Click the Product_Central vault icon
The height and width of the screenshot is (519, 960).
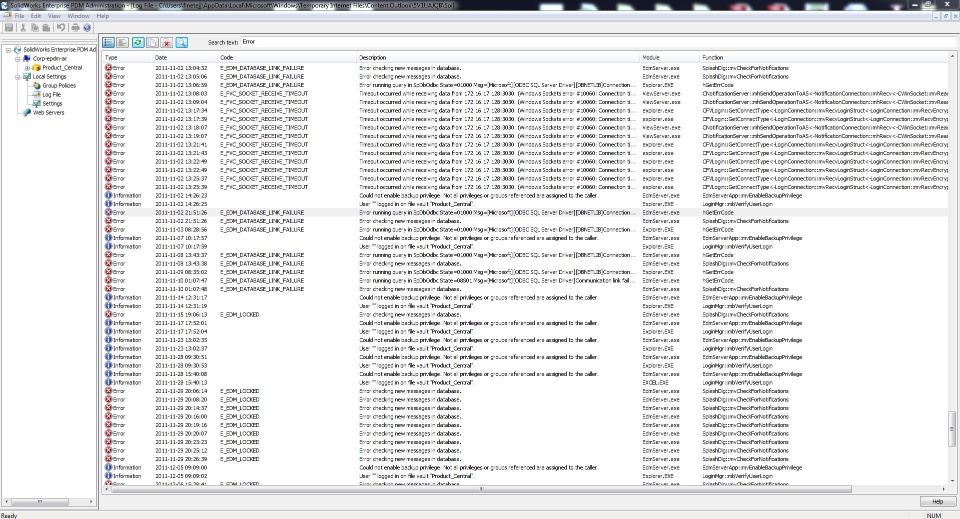pos(37,67)
